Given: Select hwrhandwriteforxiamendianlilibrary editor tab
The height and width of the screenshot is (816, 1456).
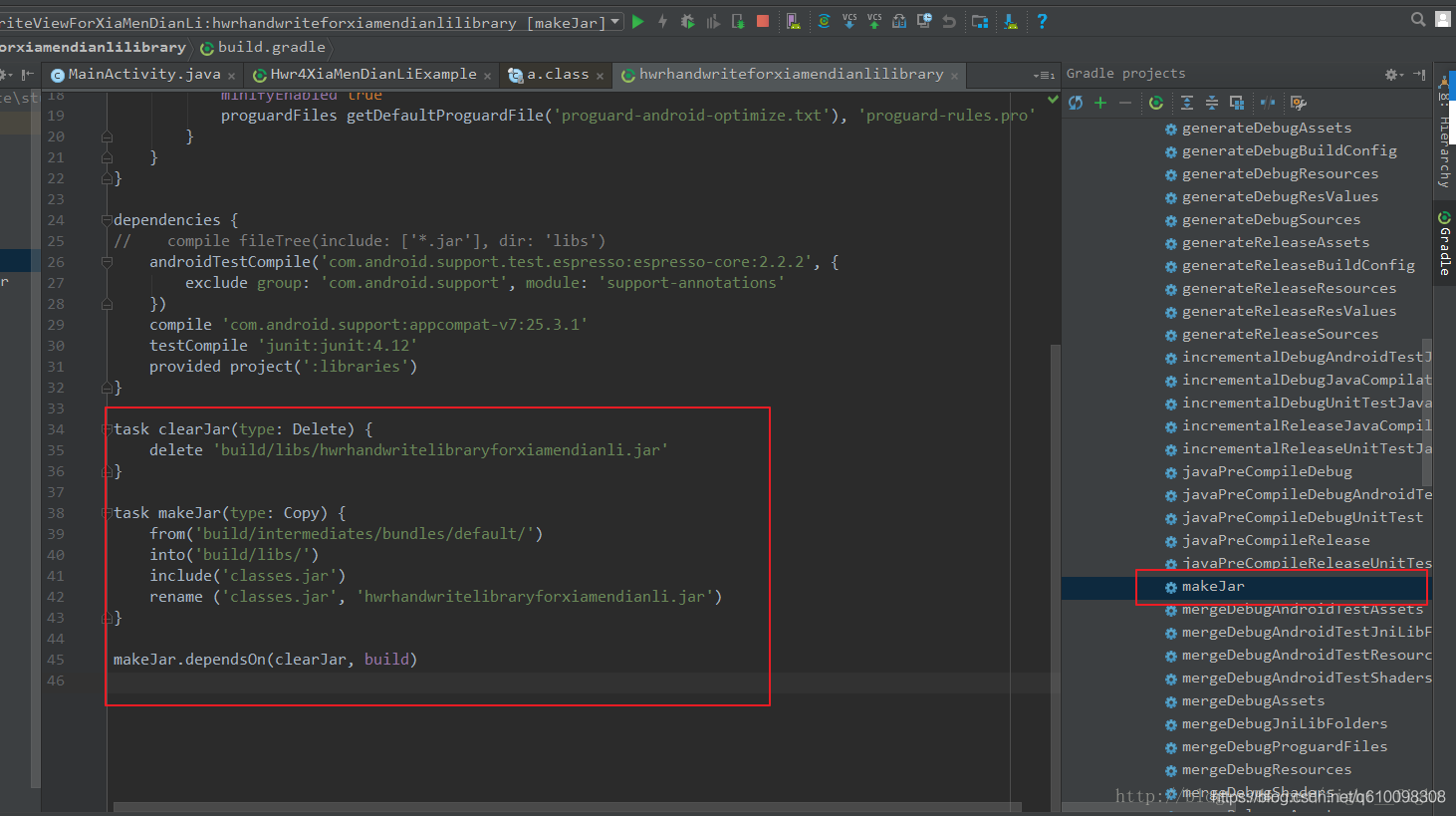Looking at the screenshot, I should pyautogui.click(x=791, y=74).
